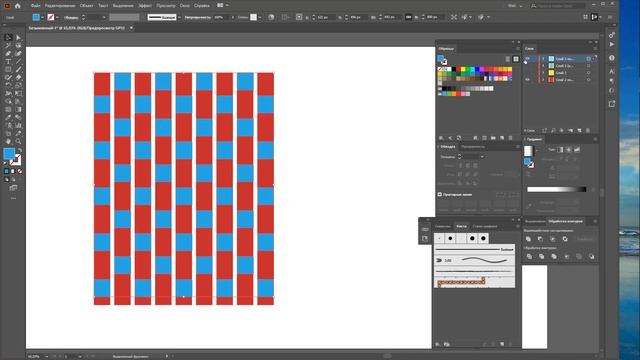Open the fill color dropdown in the control bar

(x=42, y=17)
